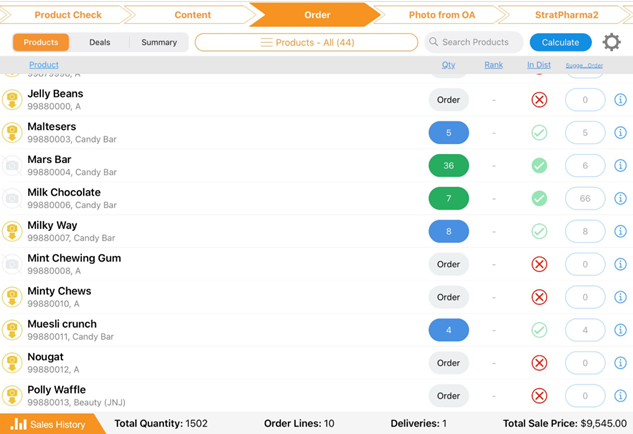Toggle In Dist for Nougat
The height and width of the screenshot is (434, 633).
coord(539,363)
